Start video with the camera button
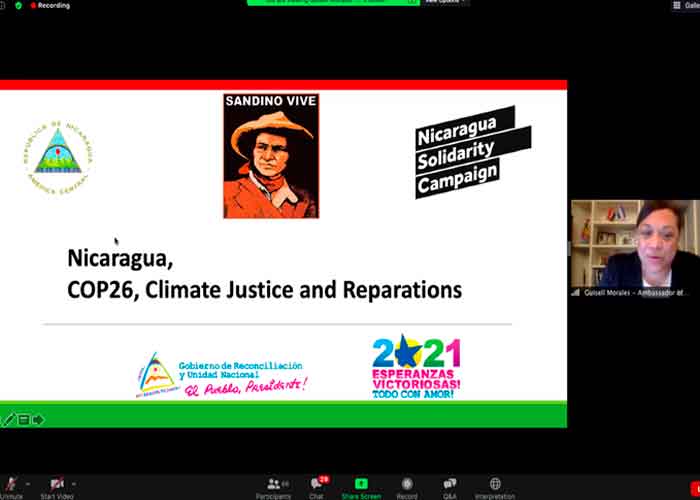Viewport: 700px width, 500px height. 57,485
